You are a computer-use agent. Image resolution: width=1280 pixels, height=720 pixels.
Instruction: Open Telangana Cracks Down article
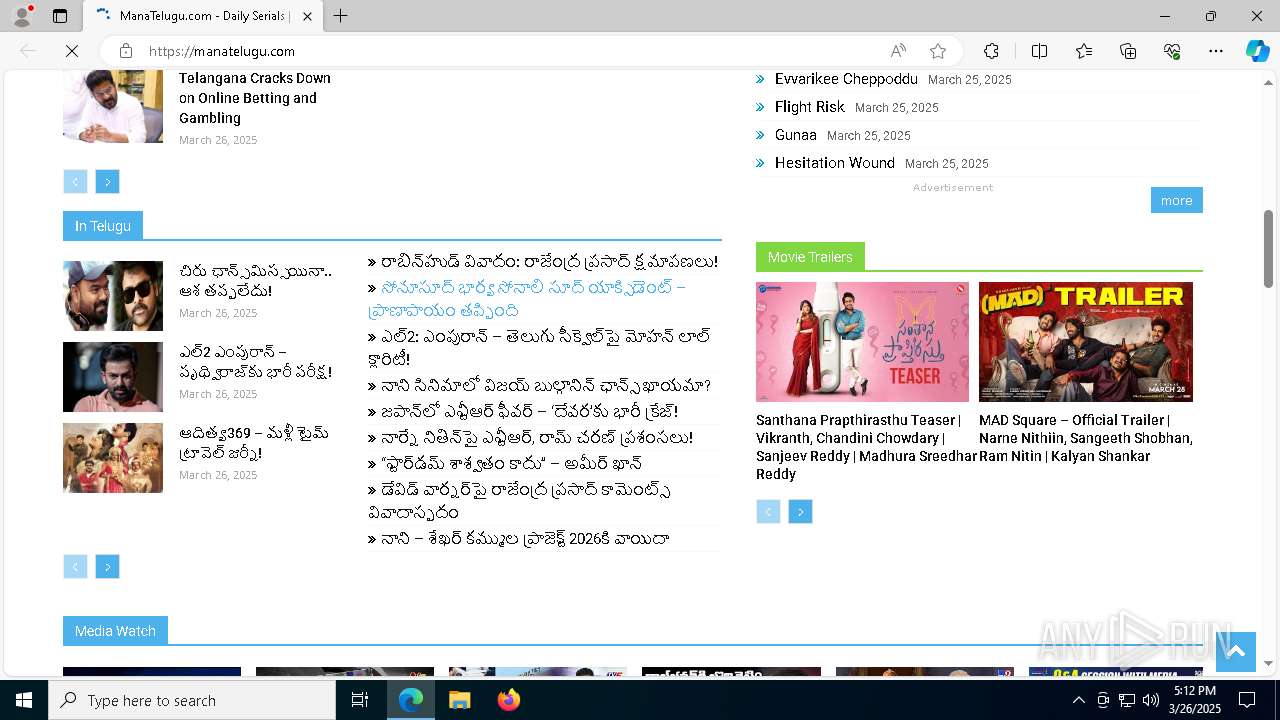[255, 98]
